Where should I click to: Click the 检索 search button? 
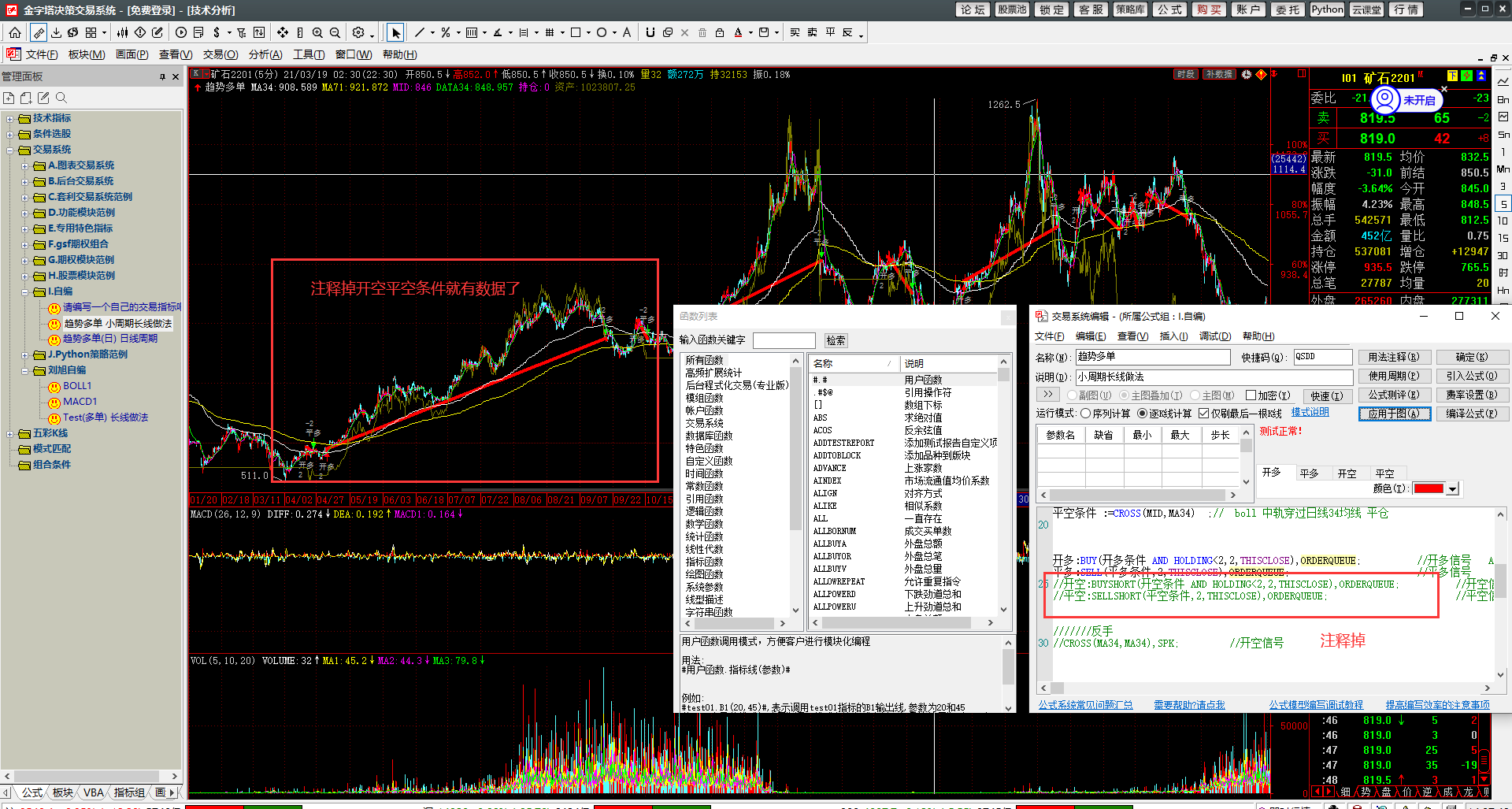(836, 340)
